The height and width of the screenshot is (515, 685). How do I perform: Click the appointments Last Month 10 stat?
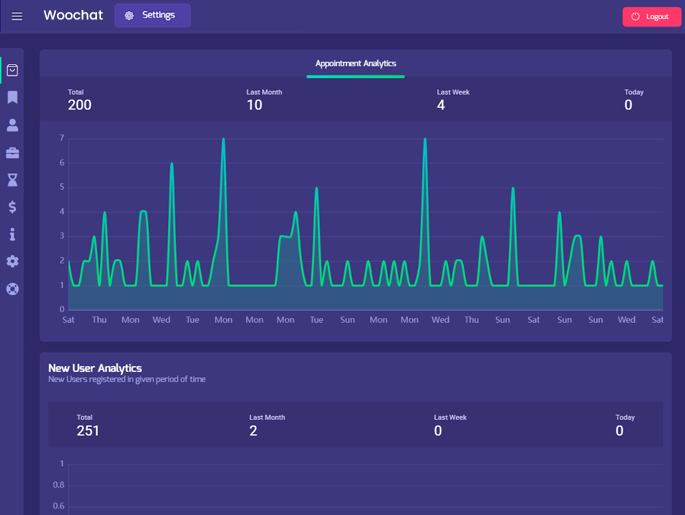point(264,100)
